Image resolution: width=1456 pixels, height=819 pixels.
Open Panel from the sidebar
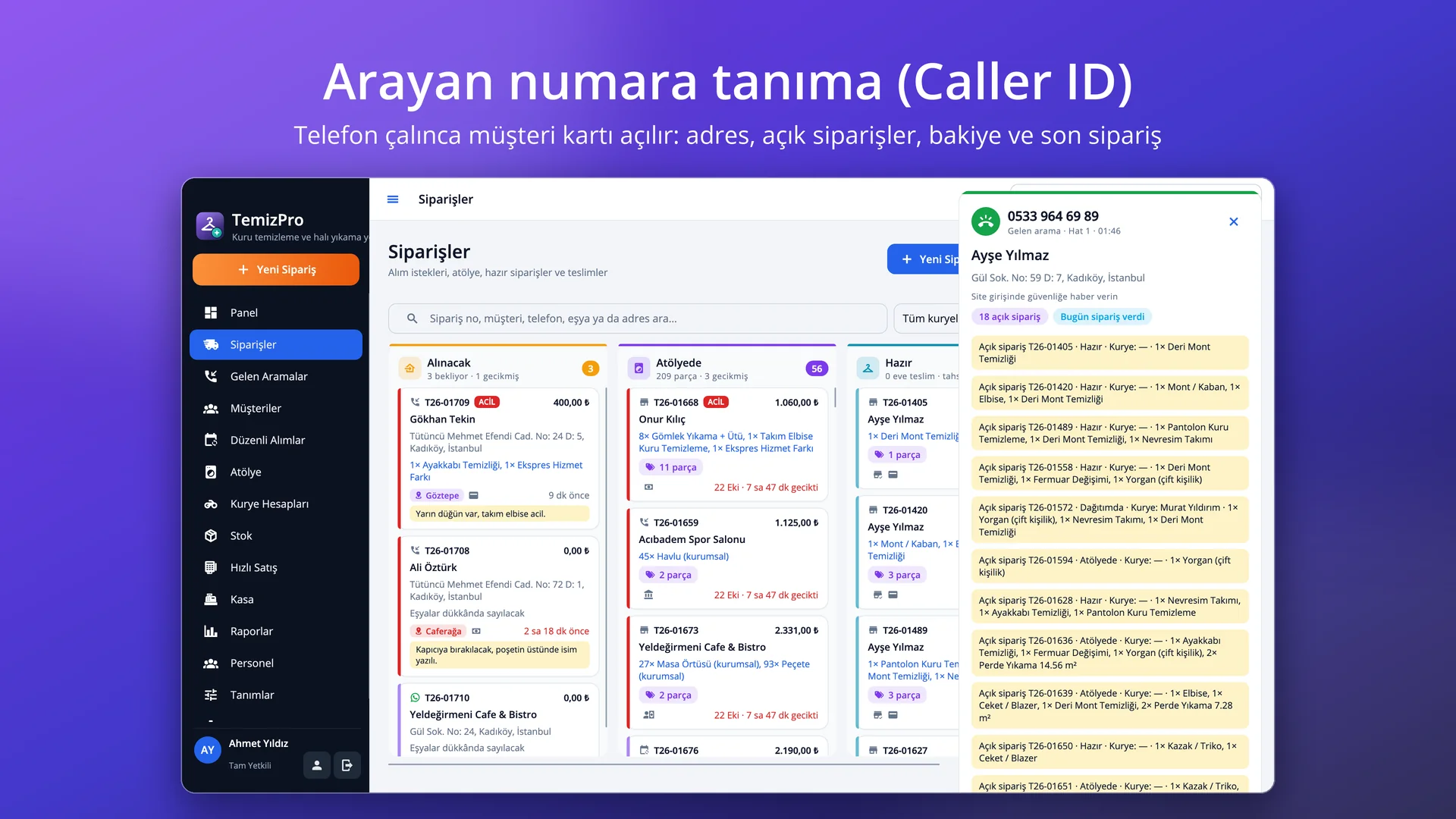point(276,312)
